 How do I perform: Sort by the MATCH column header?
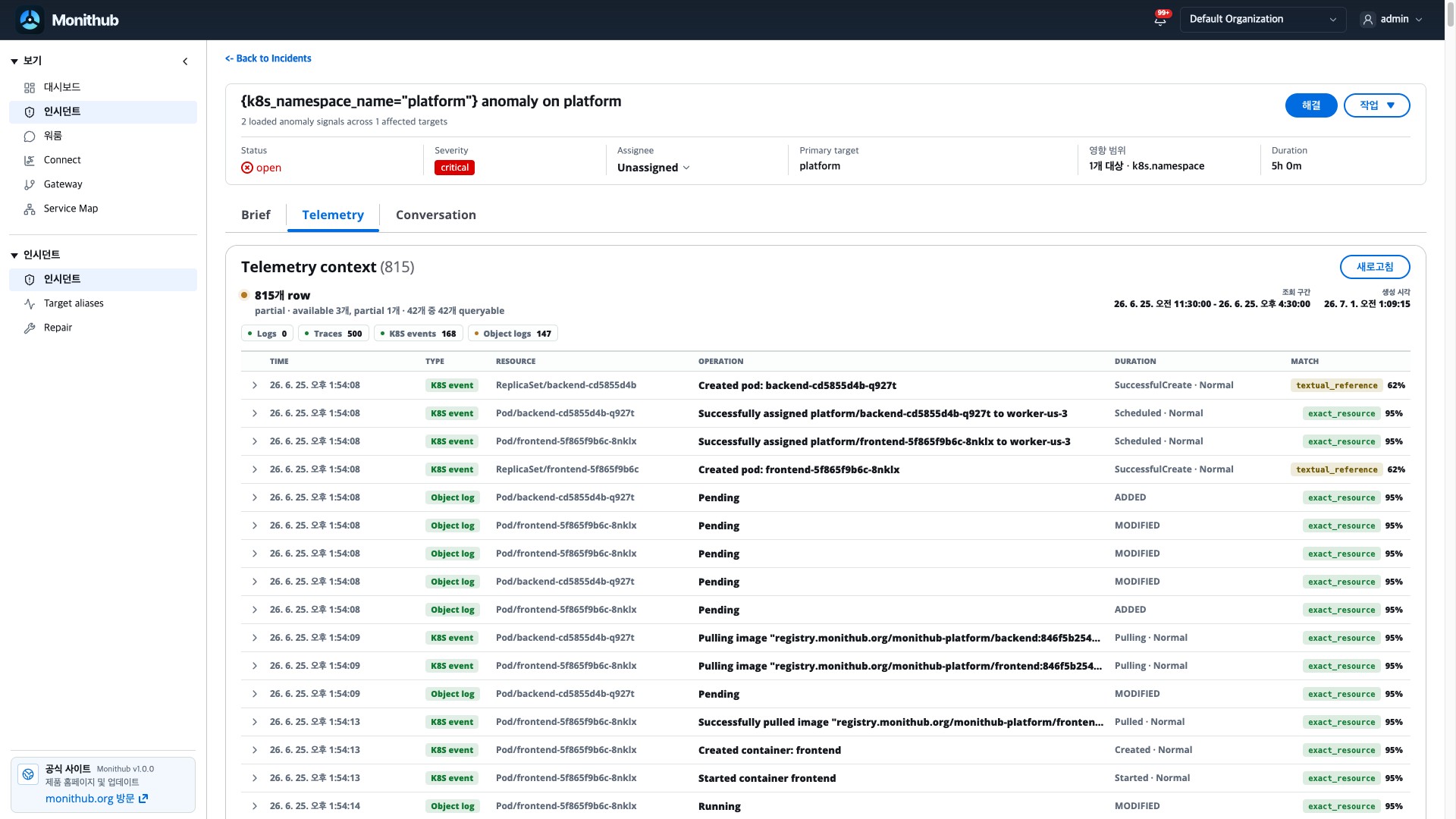(x=1304, y=362)
